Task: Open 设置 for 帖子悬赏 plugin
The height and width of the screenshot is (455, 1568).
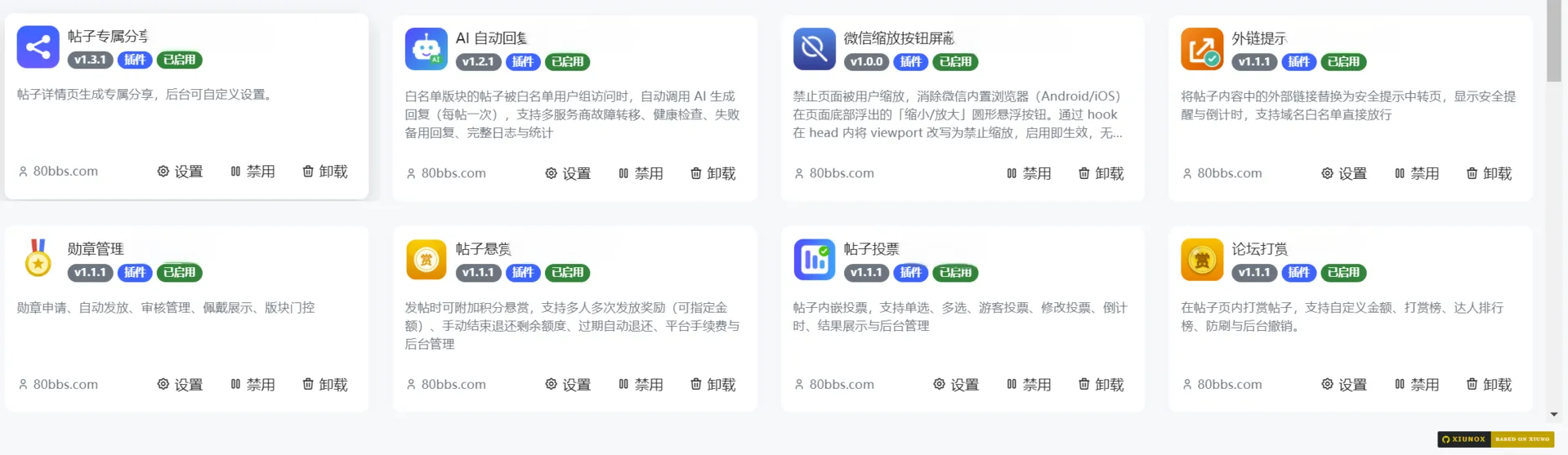Action: click(x=568, y=384)
